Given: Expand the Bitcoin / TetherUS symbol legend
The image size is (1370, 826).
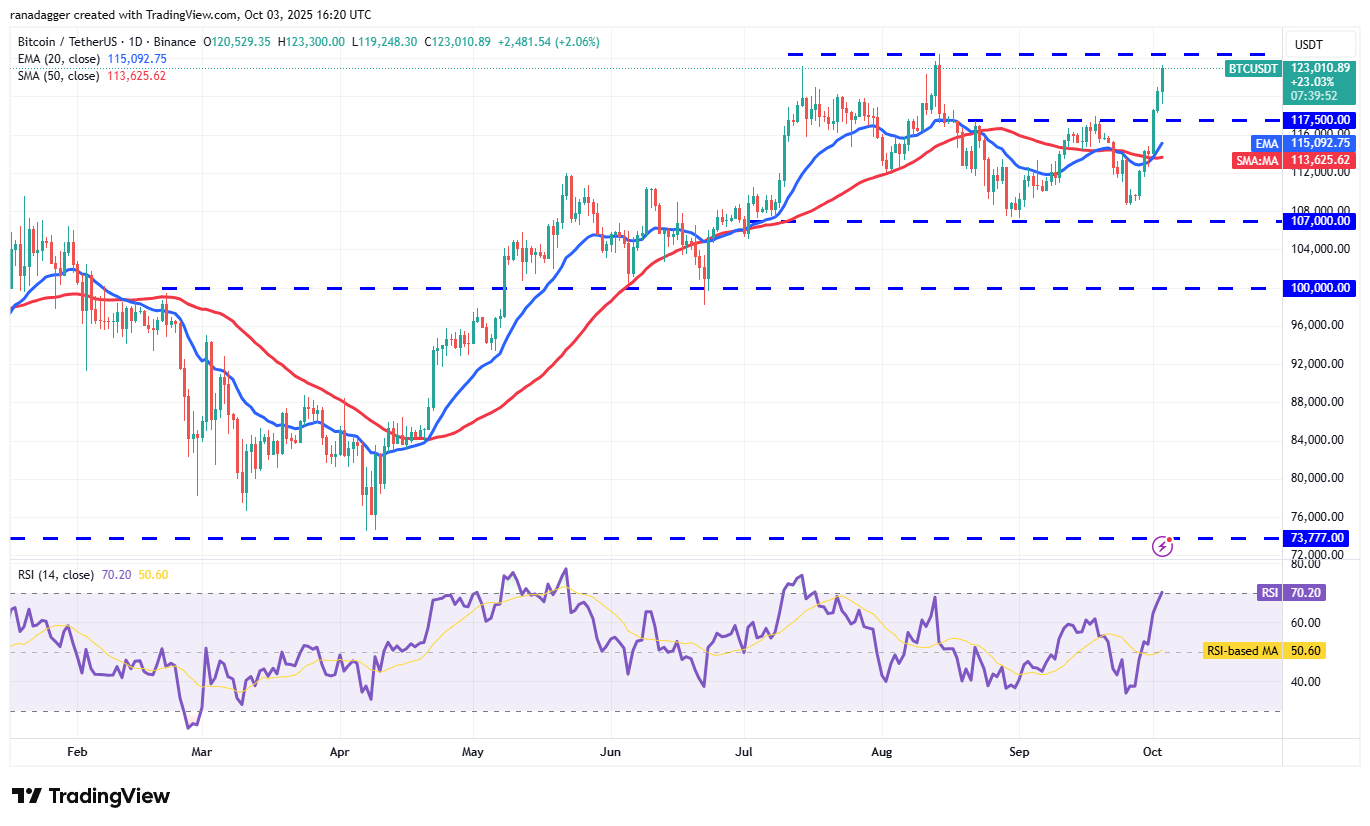Looking at the screenshot, I should [70, 42].
